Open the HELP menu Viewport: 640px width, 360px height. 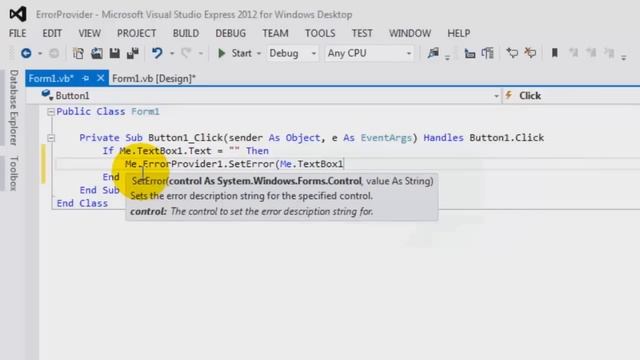[459, 33]
